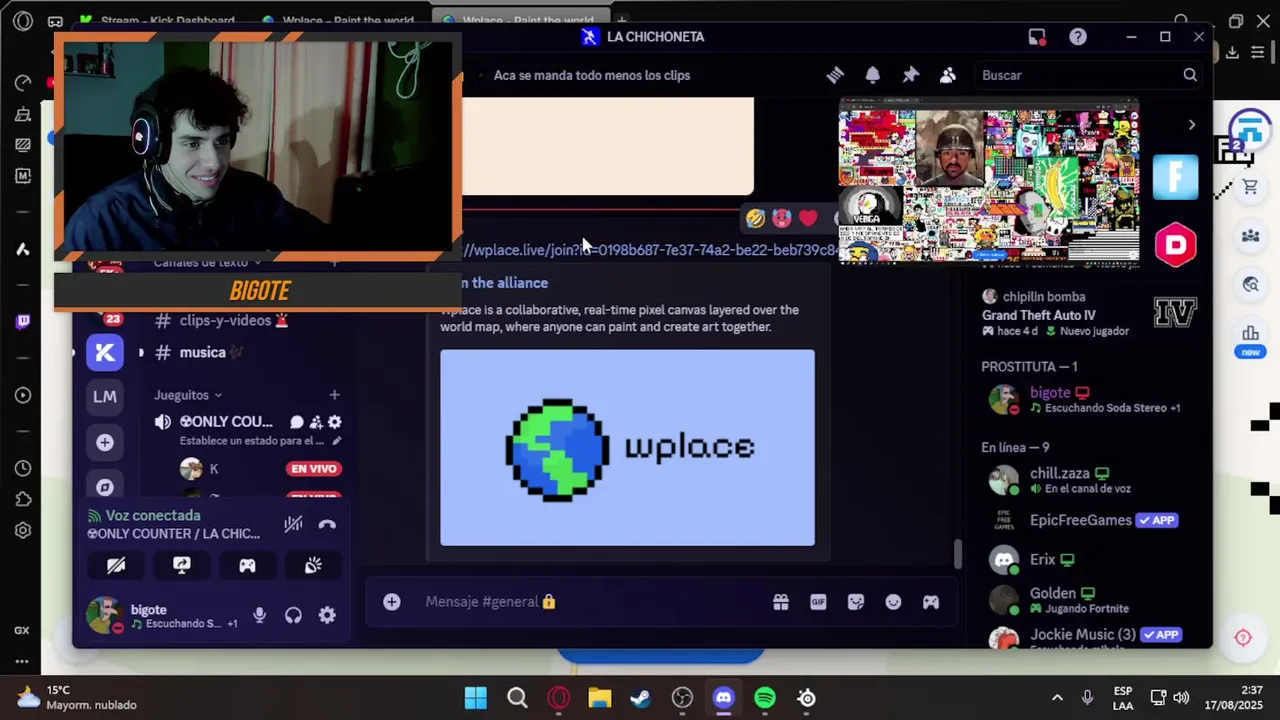Screen dimensions: 1280x720
Task: Create channel in Jueguitos category
Action: tap(334, 395)
